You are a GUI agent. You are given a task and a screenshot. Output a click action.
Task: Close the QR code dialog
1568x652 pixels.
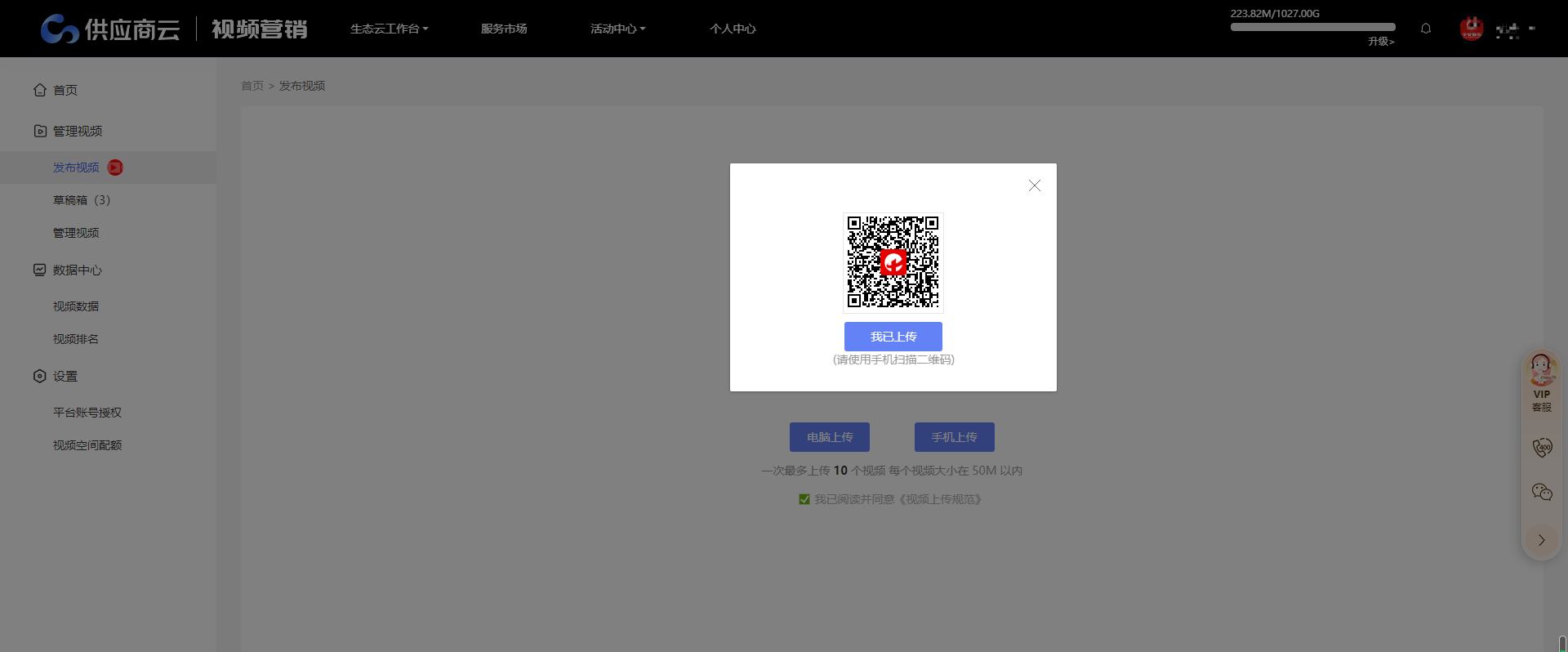point(1035,185)
